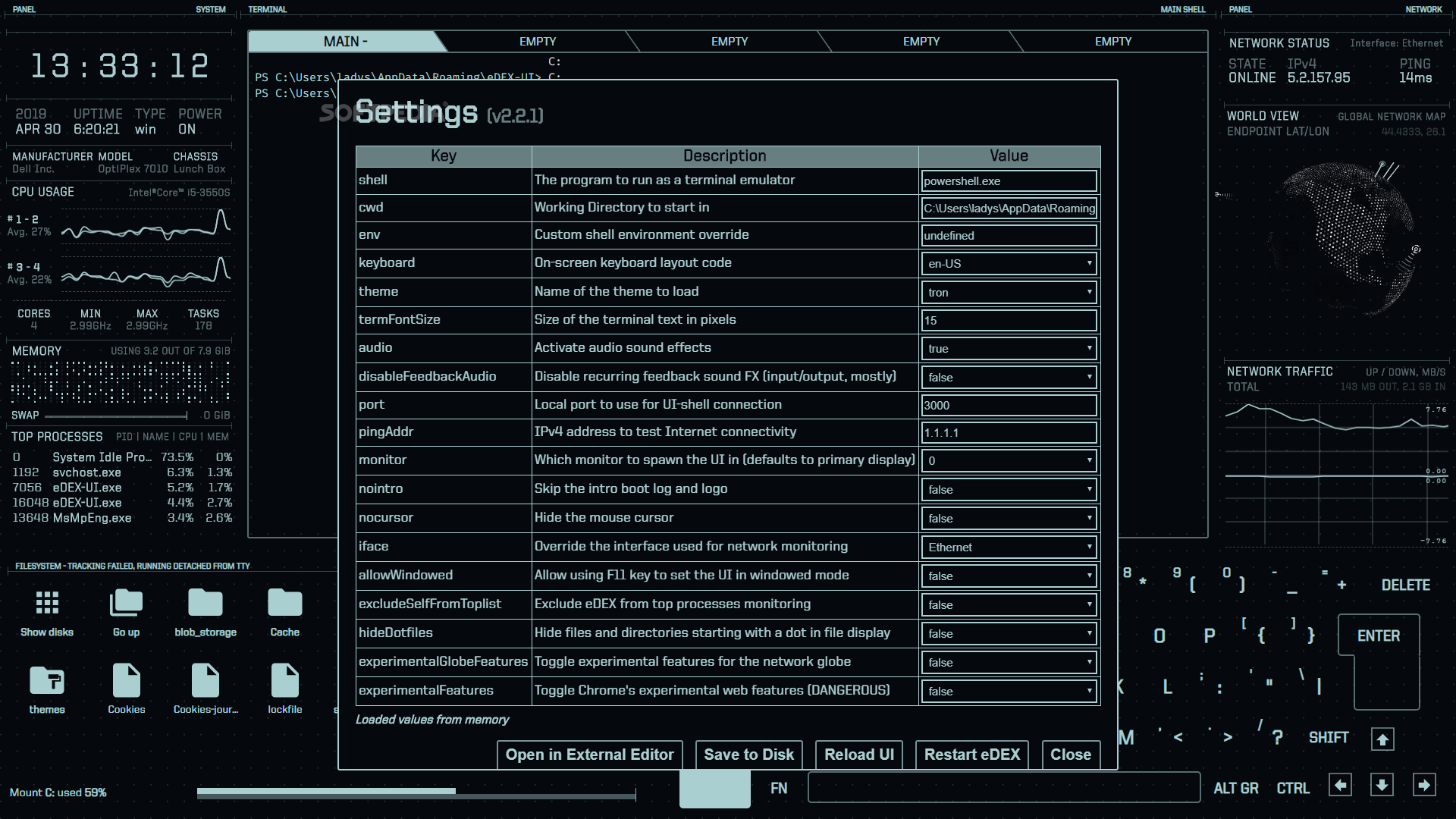Viewport: 1456px width, 819px height.
Task: Open the experimentalFeatures value dropdown
Action: 1009,692
